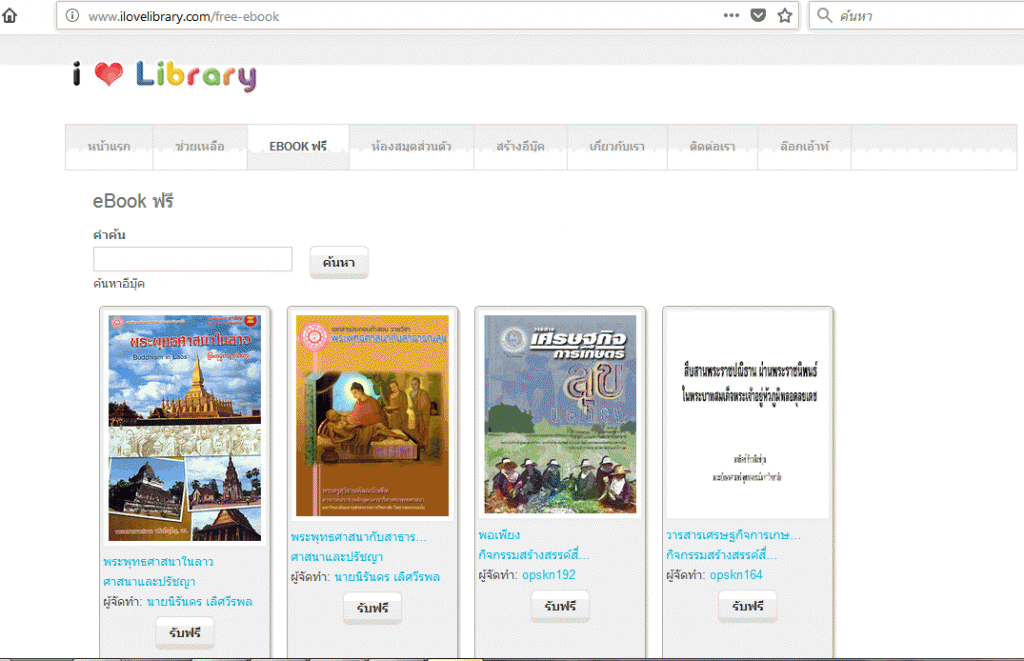Open cover of เศรษฐกิจการเกษตร journal
The image size is (1024, 661).
[x=560, y=415]
